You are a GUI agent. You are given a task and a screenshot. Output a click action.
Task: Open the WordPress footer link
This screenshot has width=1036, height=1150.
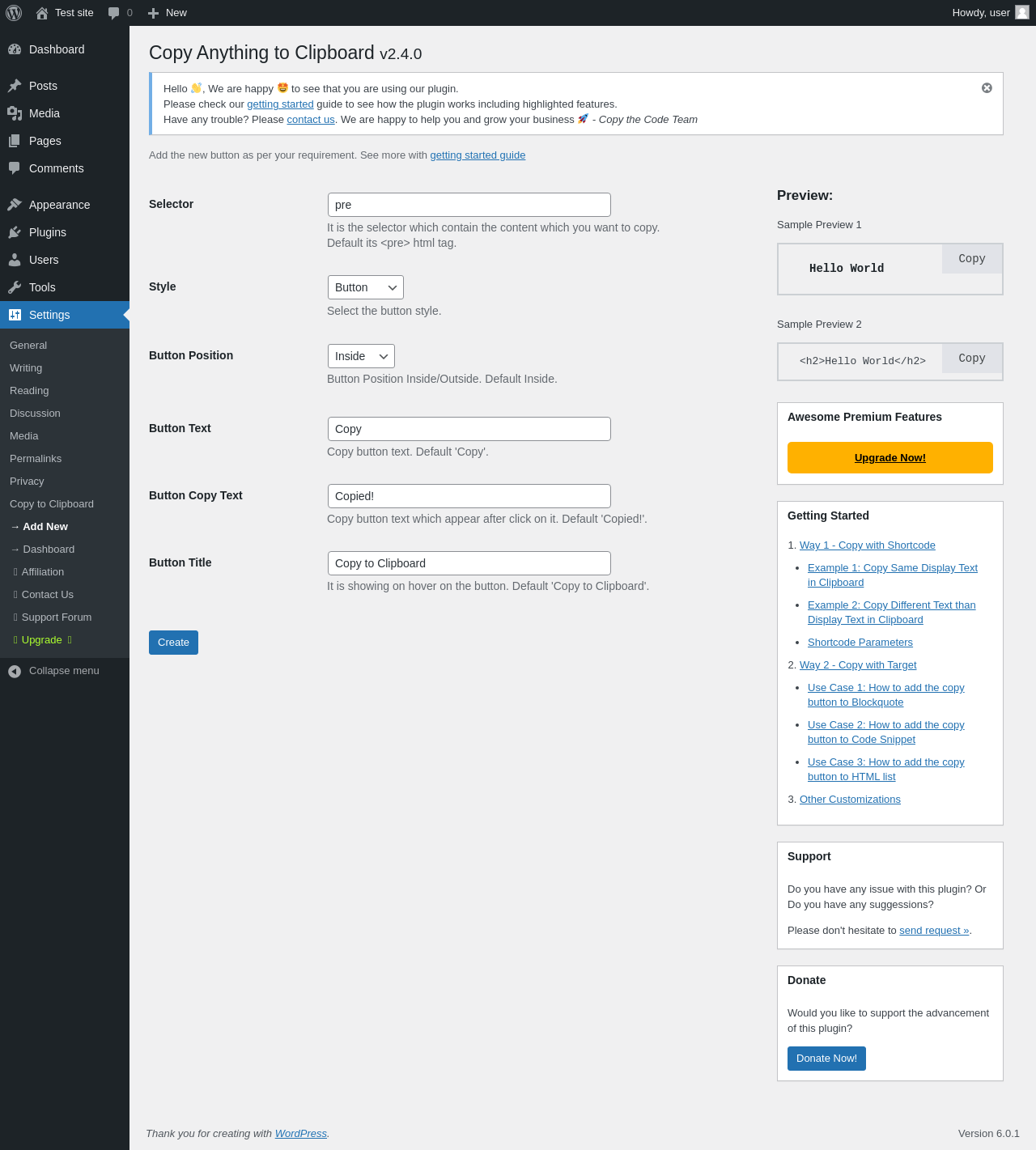point(301,1134)
